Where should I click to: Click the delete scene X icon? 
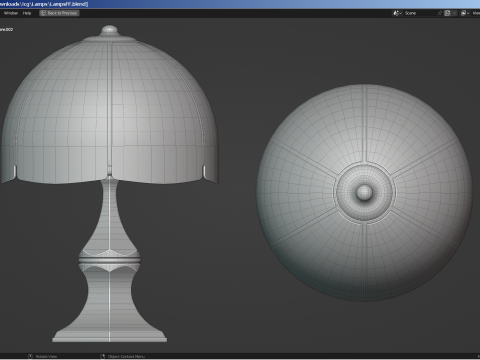point(454,13)
